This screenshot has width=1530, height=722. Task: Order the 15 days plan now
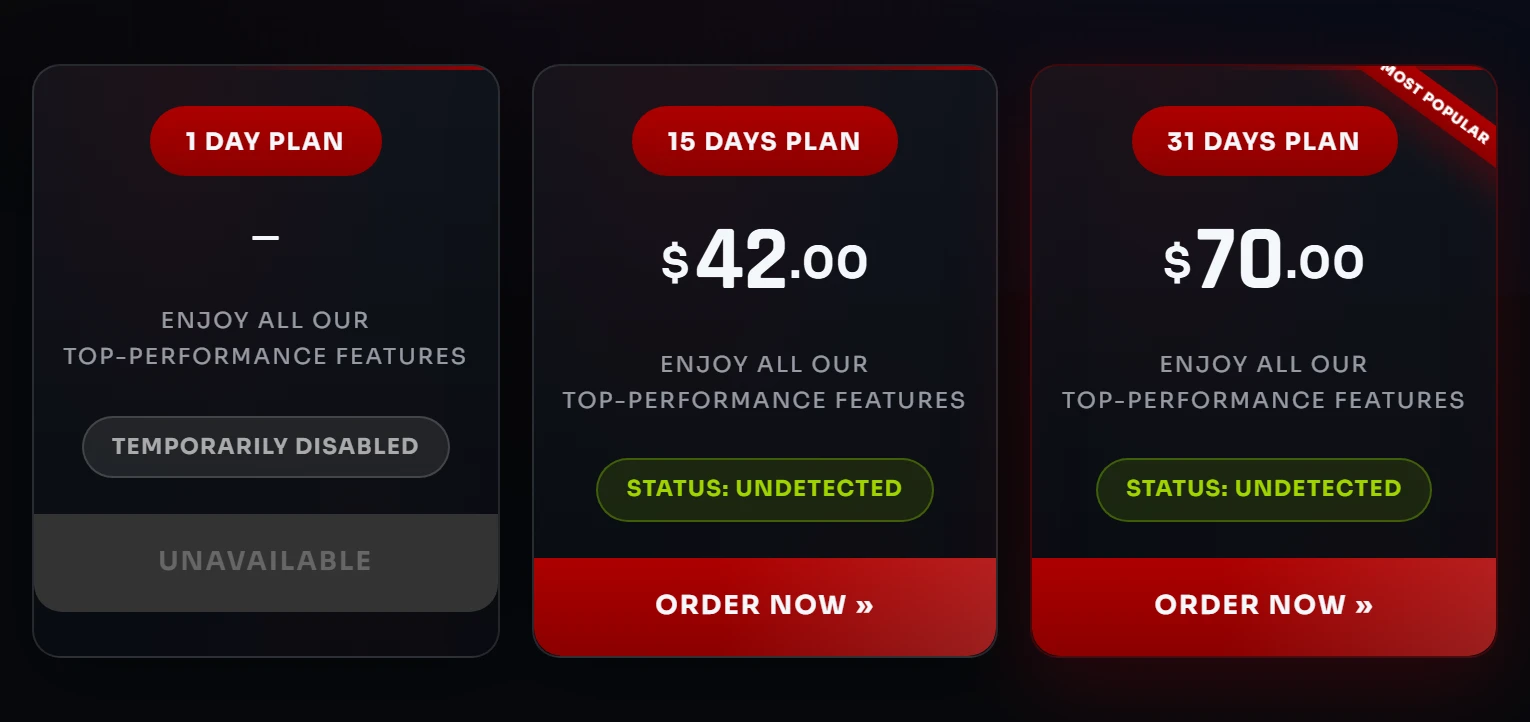point(764,605)
